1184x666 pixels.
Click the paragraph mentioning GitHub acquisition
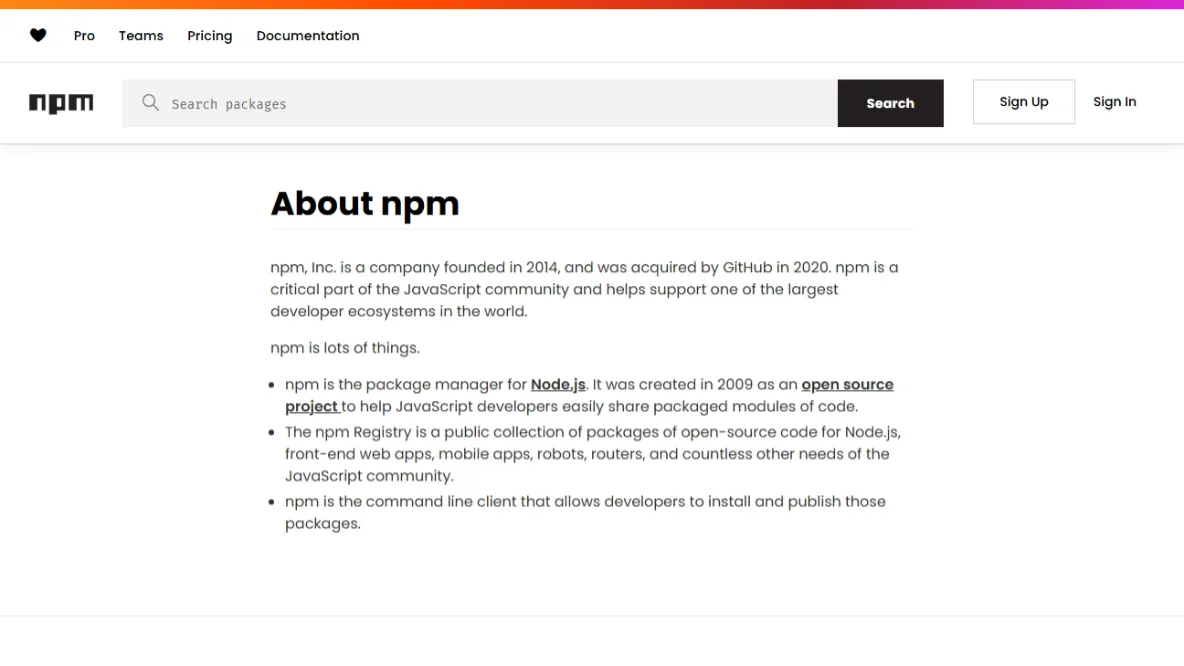[x=583, y=289]
